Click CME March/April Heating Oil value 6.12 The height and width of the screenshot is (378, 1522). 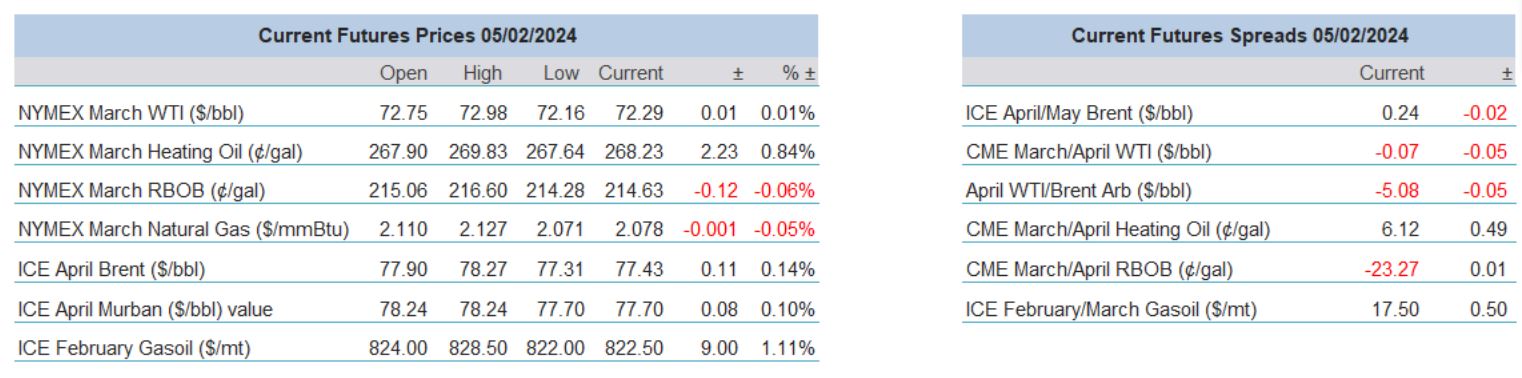pos(1403,230)
